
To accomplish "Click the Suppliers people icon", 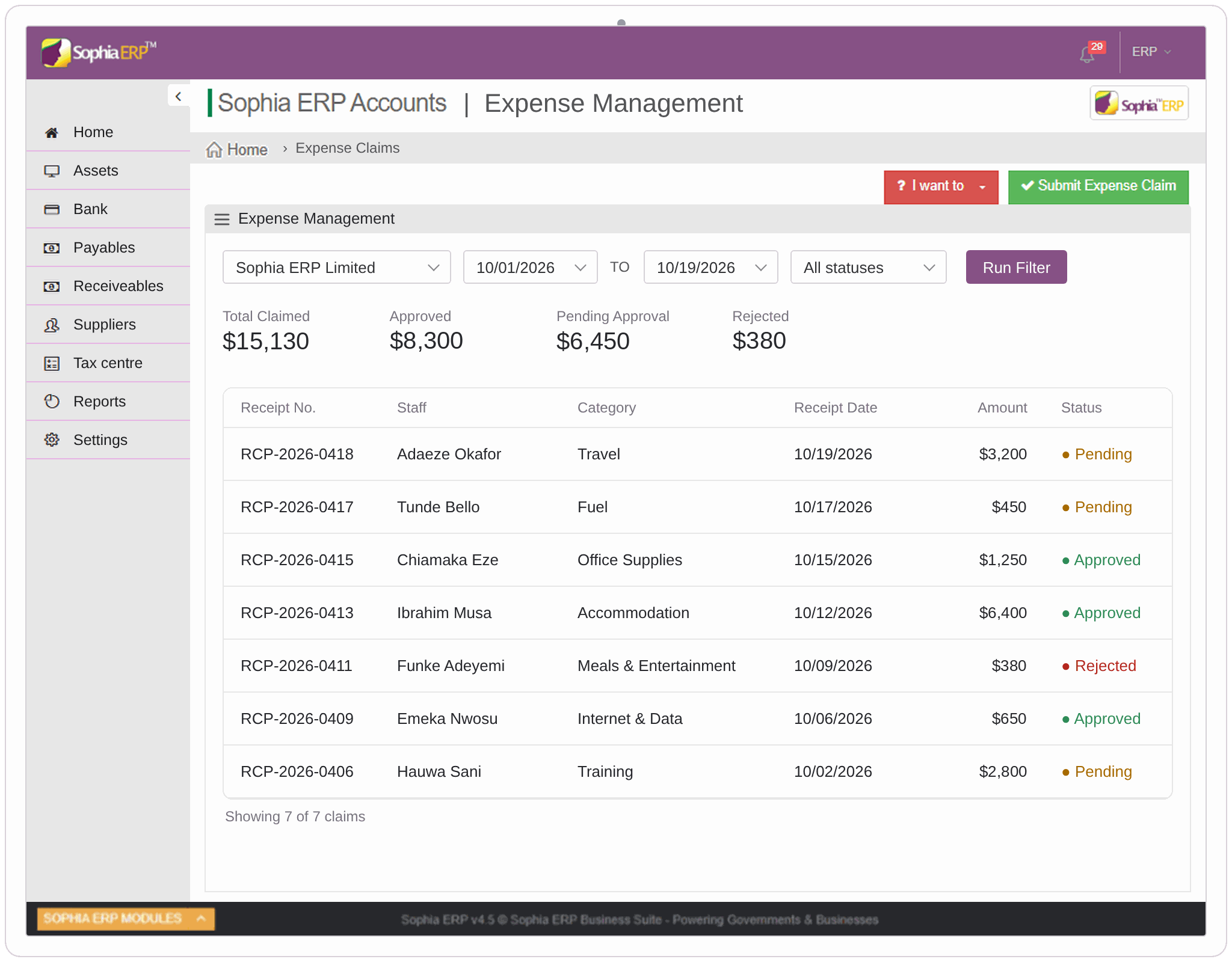I will click(x=52, y=325).
